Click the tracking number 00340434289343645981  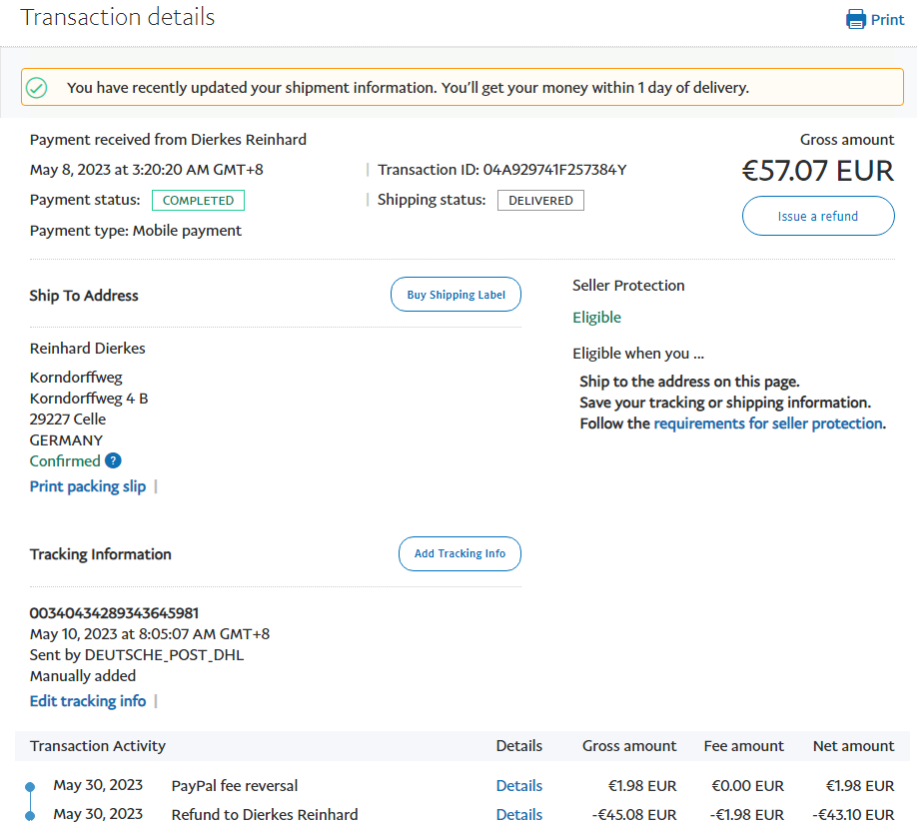tap(115, 613)
